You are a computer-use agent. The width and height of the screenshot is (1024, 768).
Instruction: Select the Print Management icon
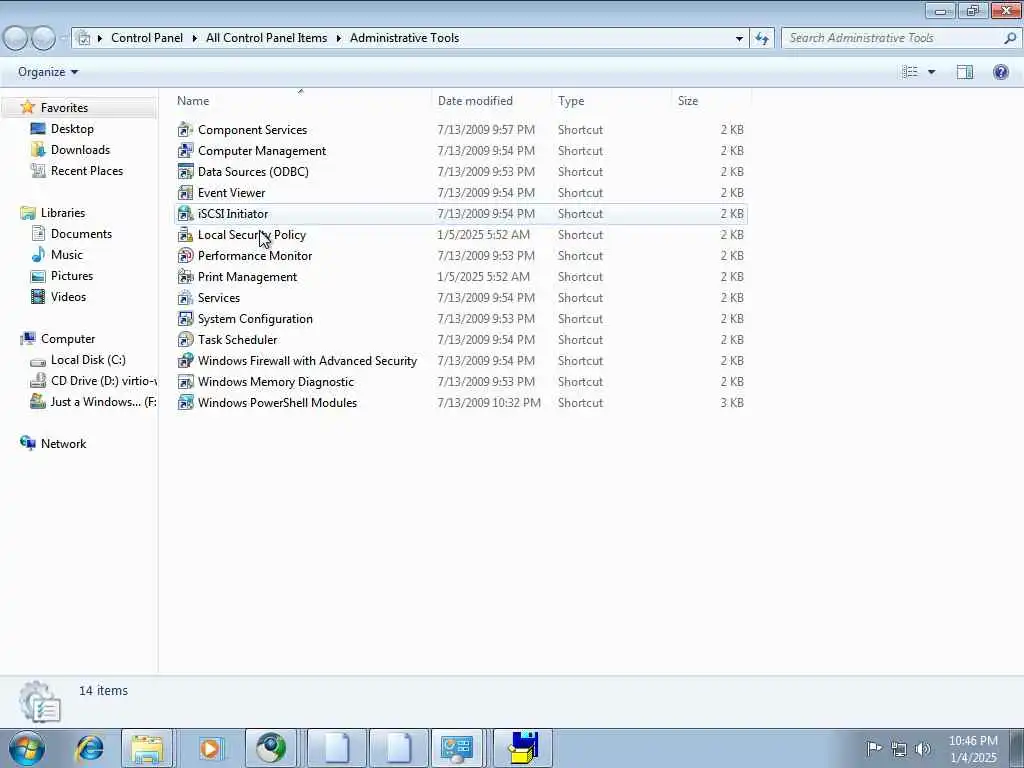[185, 276]
